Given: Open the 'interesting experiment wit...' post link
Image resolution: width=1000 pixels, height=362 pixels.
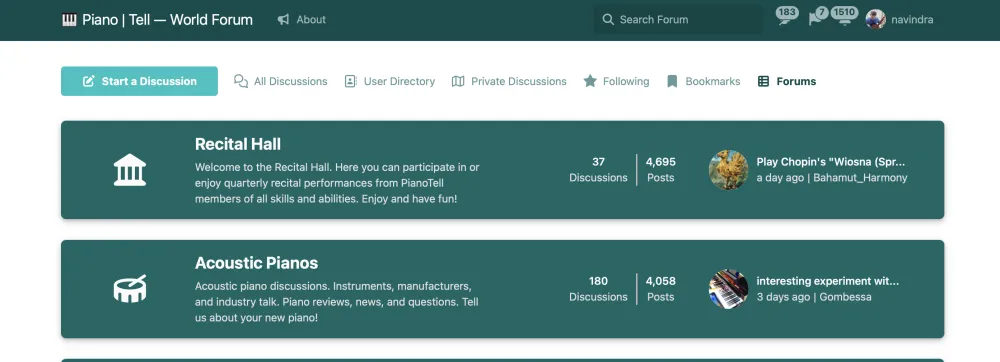Looking at the screenshot, I should tap(827, 281).
